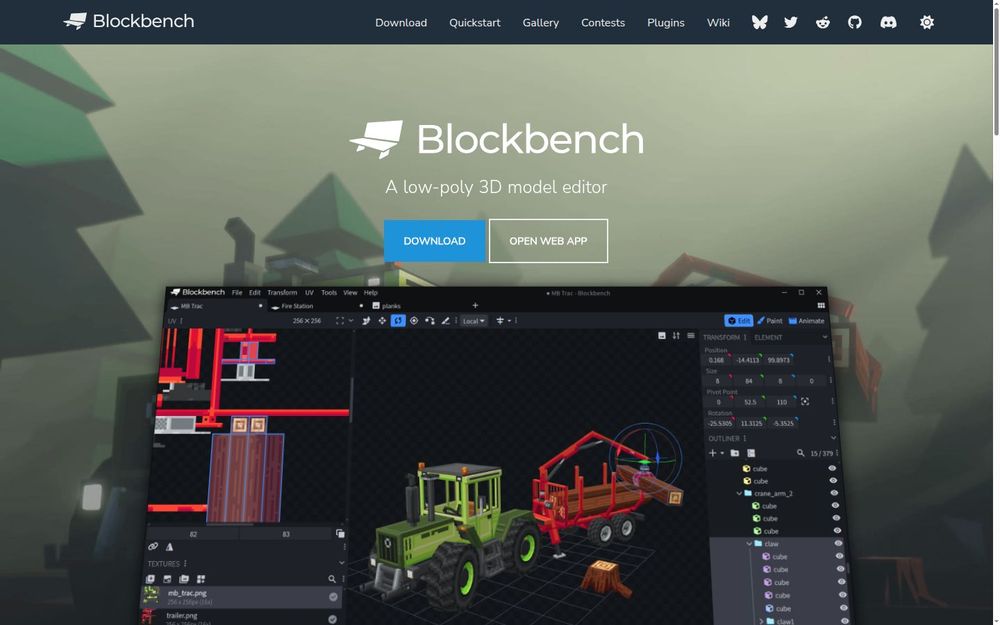Open the File menu in the app preview
The height and width of the screenshot is (625, 1000).
click(237, 293)
